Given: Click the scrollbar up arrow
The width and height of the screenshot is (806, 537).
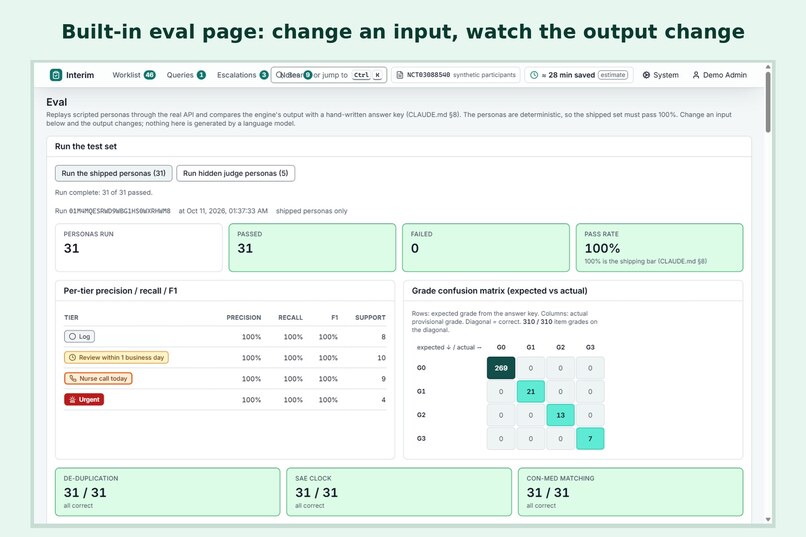Looking at the screenshot, I should coord(768,67).
